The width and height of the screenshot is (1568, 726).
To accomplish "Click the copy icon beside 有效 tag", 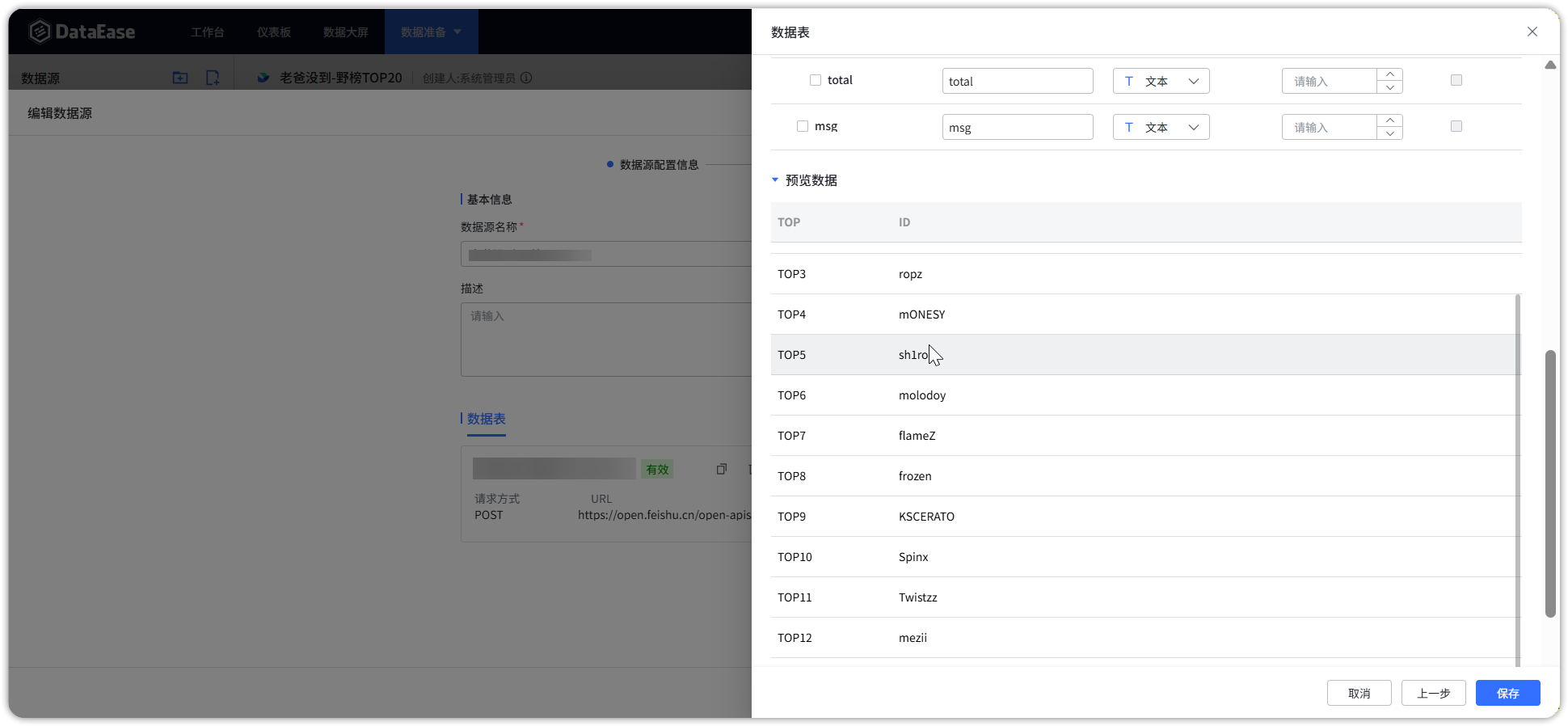I will tap(721, 469).
